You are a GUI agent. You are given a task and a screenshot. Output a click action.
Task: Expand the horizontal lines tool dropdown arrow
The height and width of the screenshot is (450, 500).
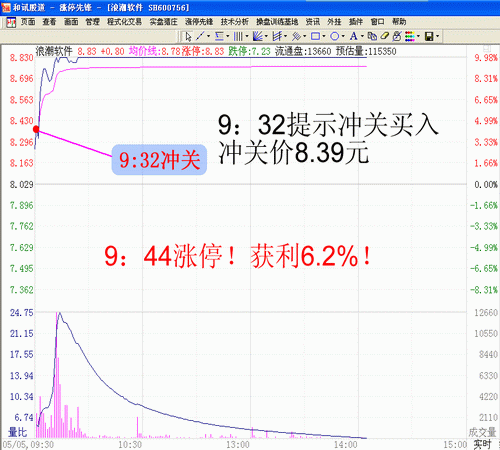(x=228, y=36)
